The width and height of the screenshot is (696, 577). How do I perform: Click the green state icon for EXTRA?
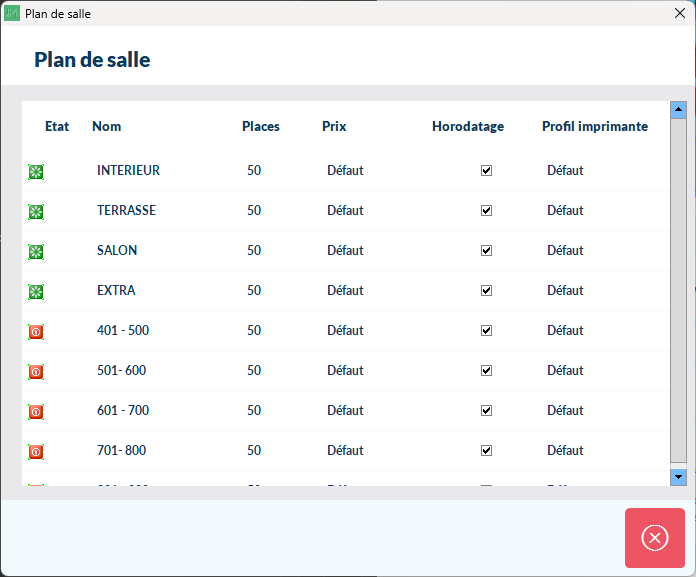tap(36, 292)
